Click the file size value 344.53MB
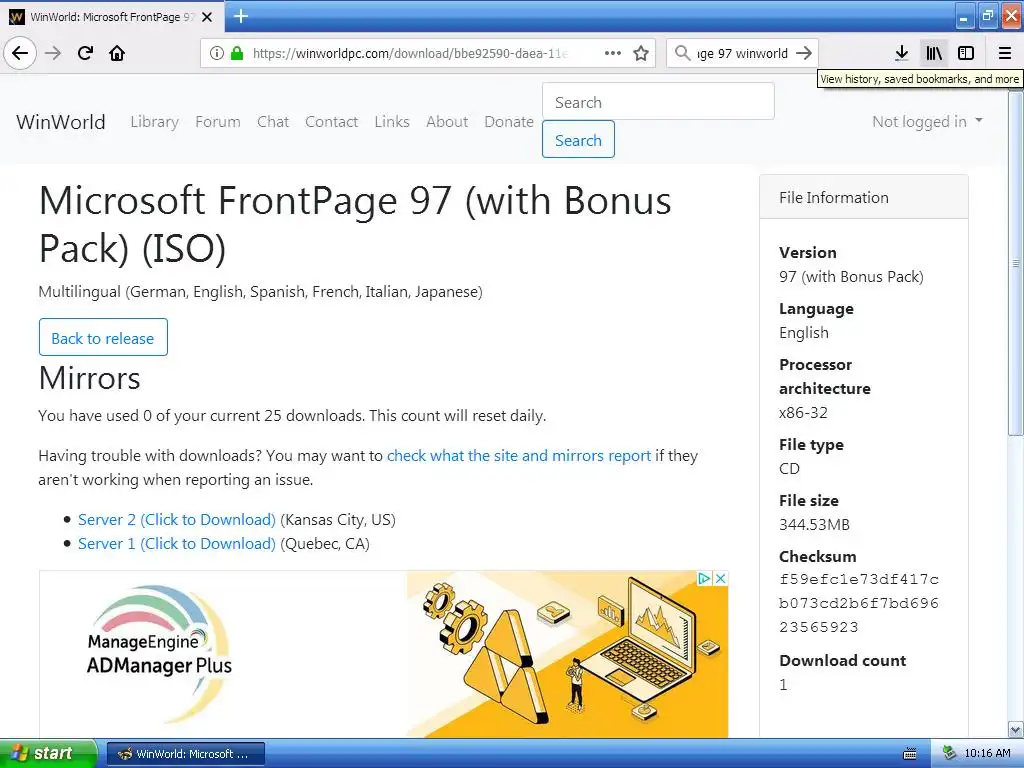Image resolution: width=1024 pixels, height=768 pixels. pyautogui.click(x=814, y=524)
